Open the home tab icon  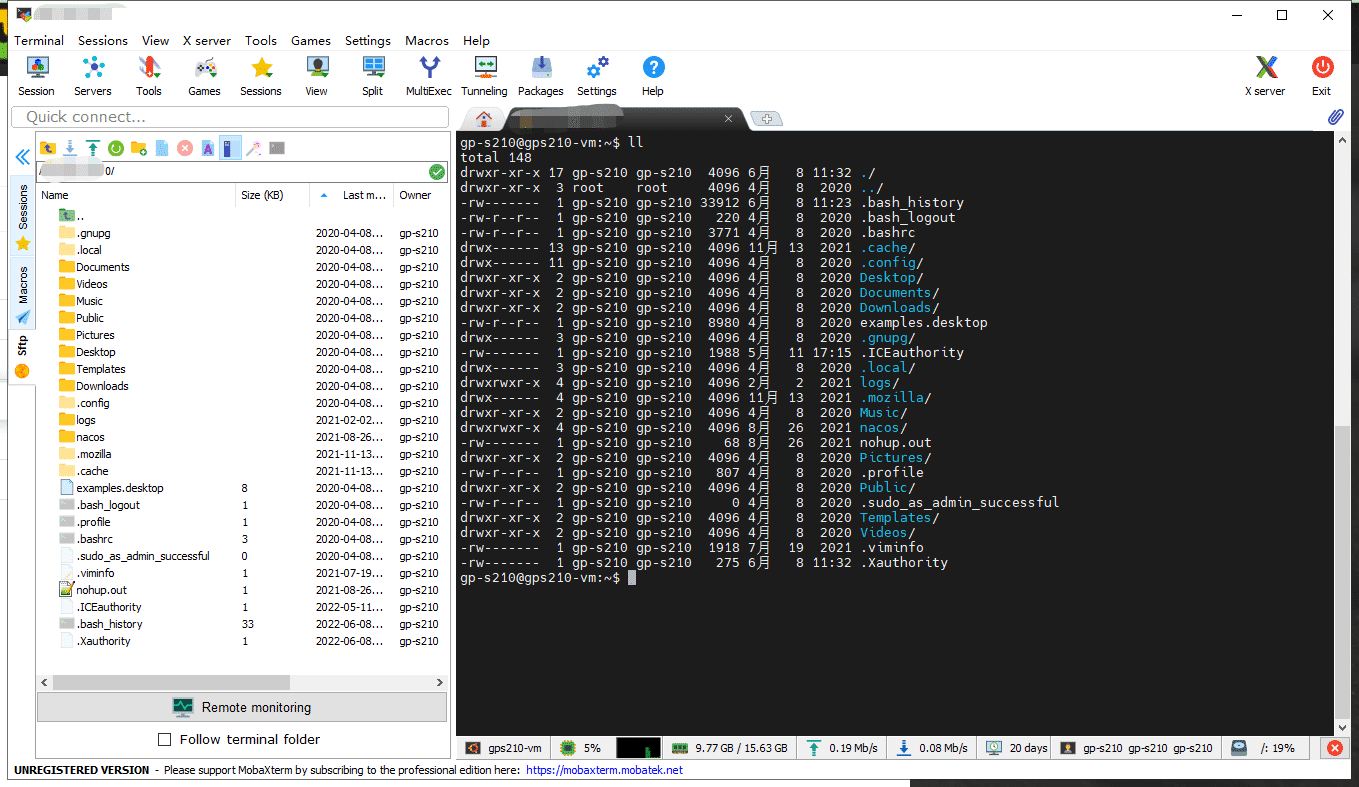484,119
